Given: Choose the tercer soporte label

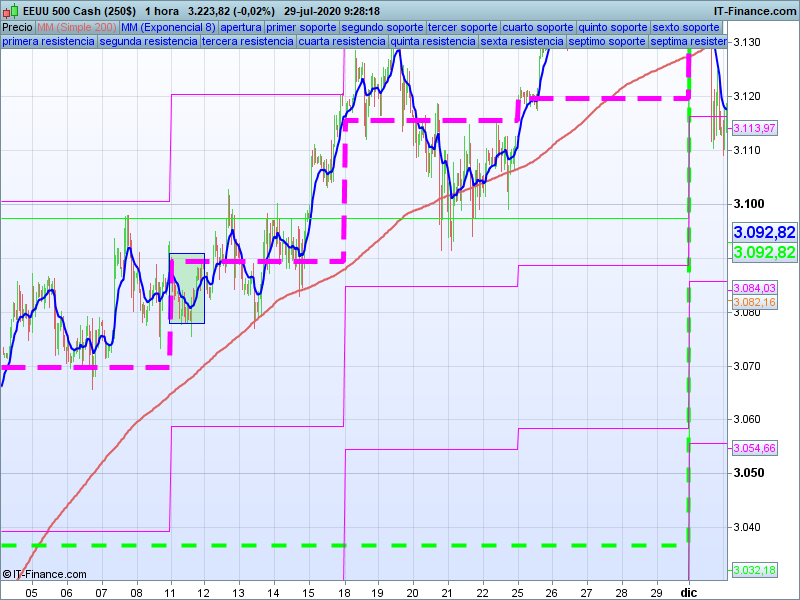Looking at the screenshot, I should point(462,27).
